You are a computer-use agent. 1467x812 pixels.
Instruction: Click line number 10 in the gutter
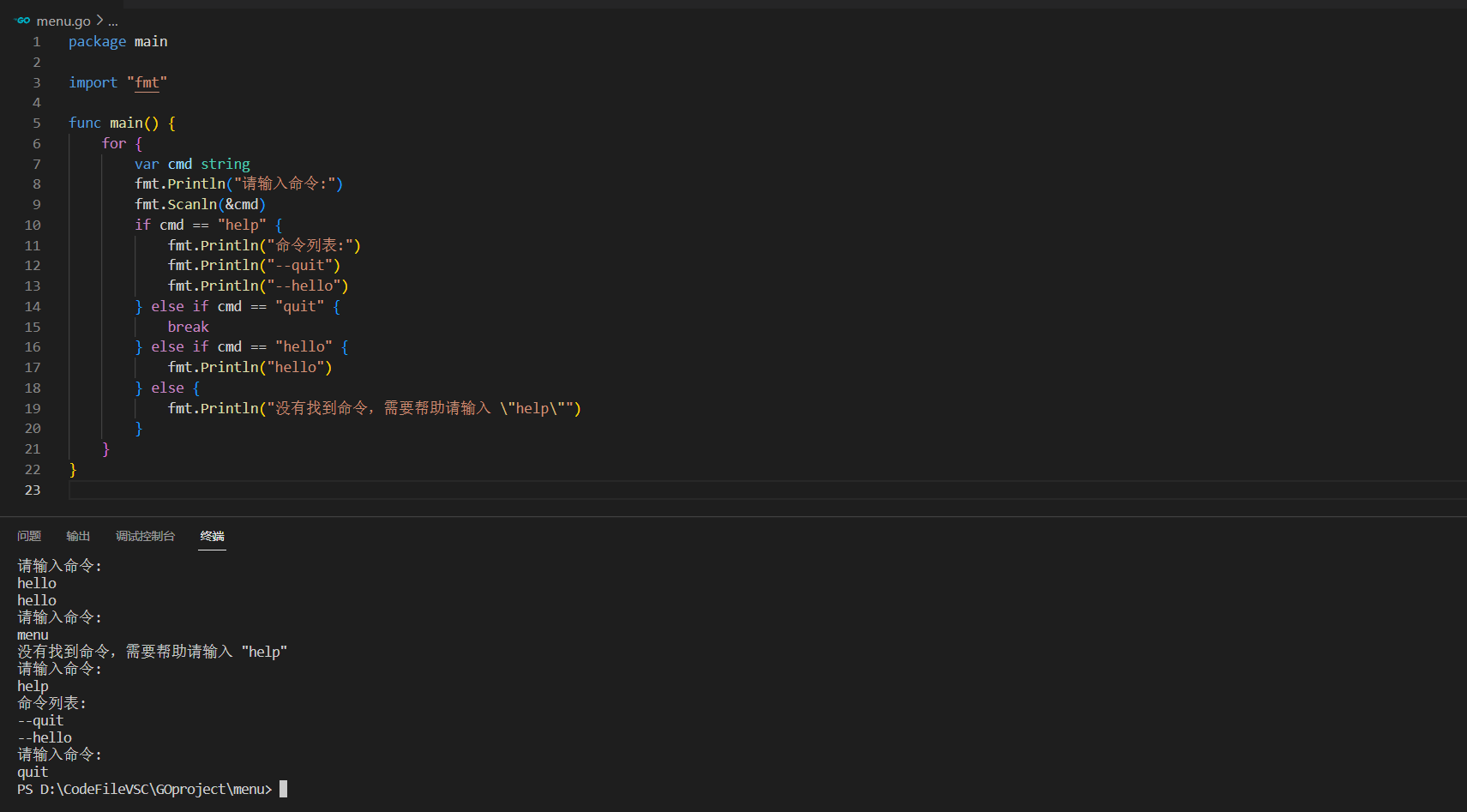coord(33,225)
